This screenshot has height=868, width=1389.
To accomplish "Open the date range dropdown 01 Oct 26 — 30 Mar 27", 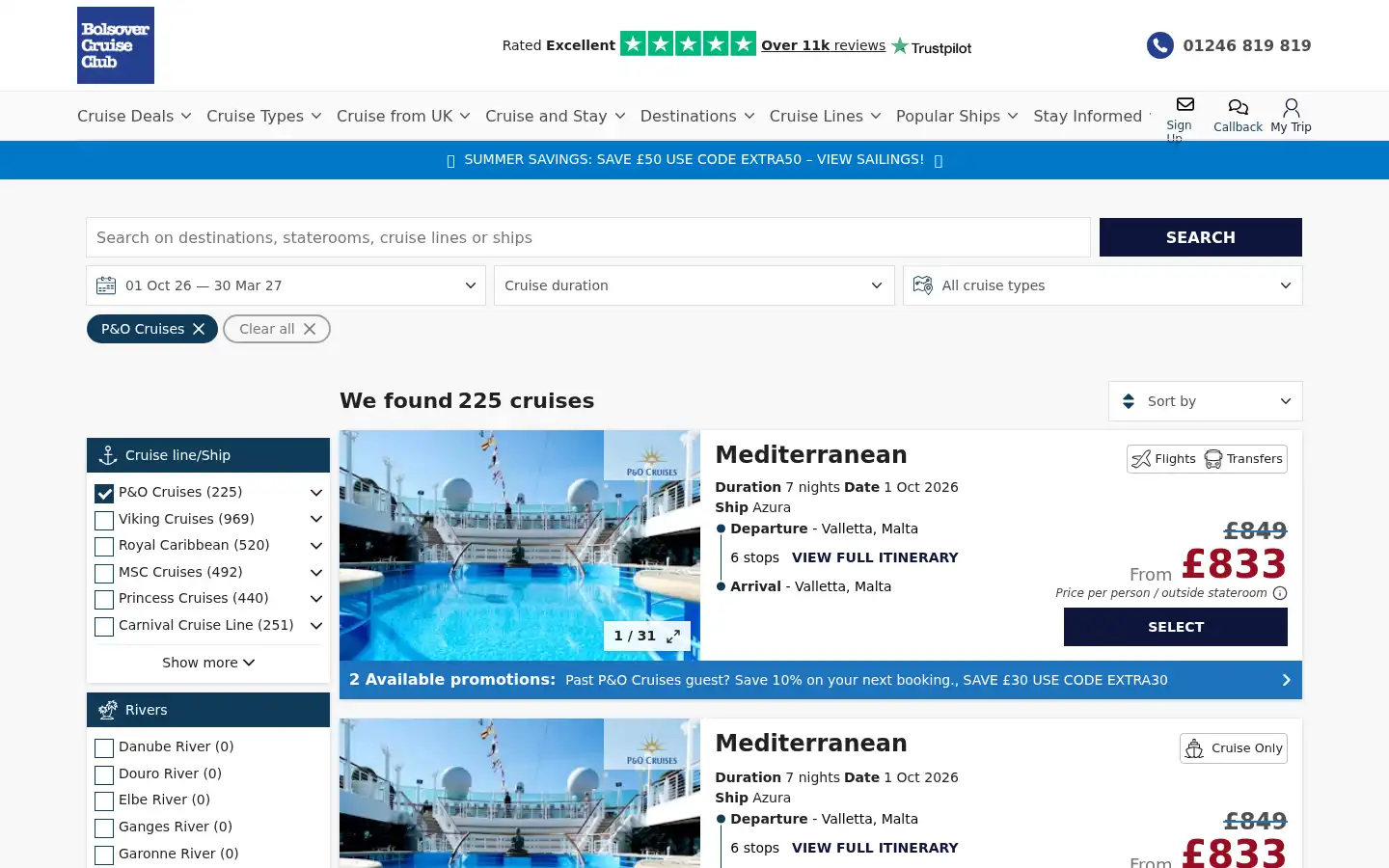I will (286, 285).
